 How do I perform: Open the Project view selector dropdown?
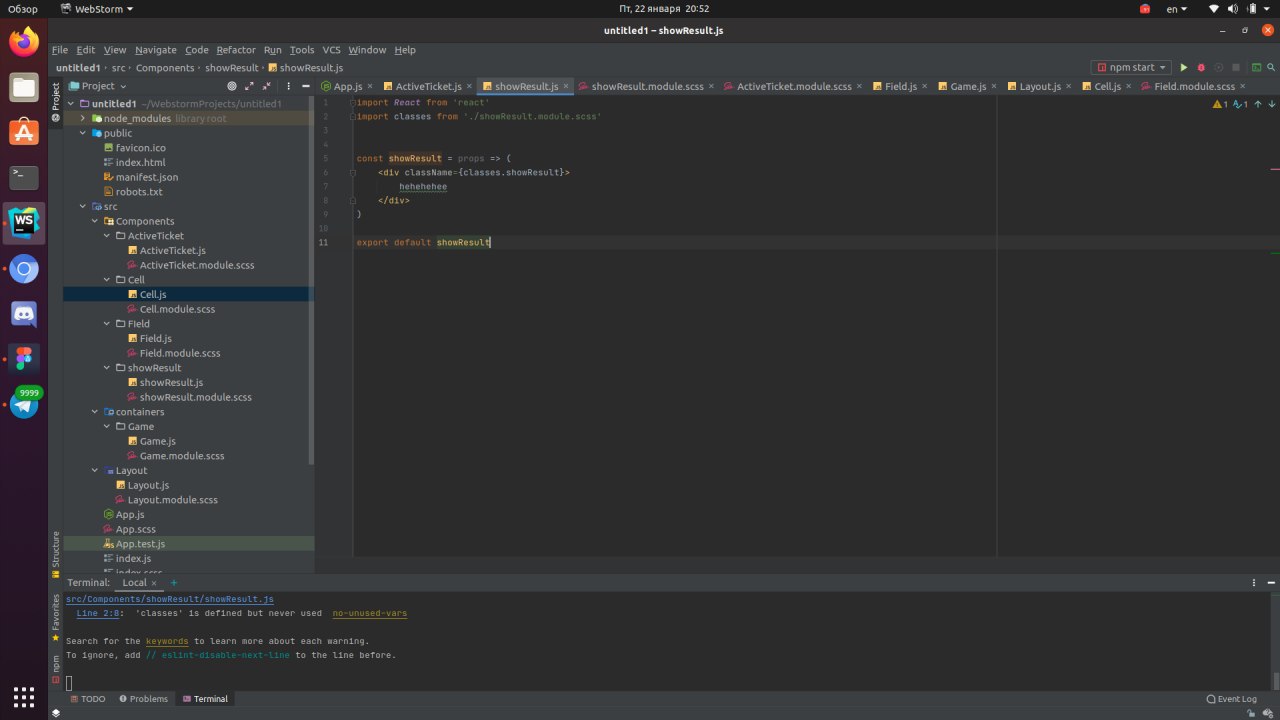(x=98, y=86)
